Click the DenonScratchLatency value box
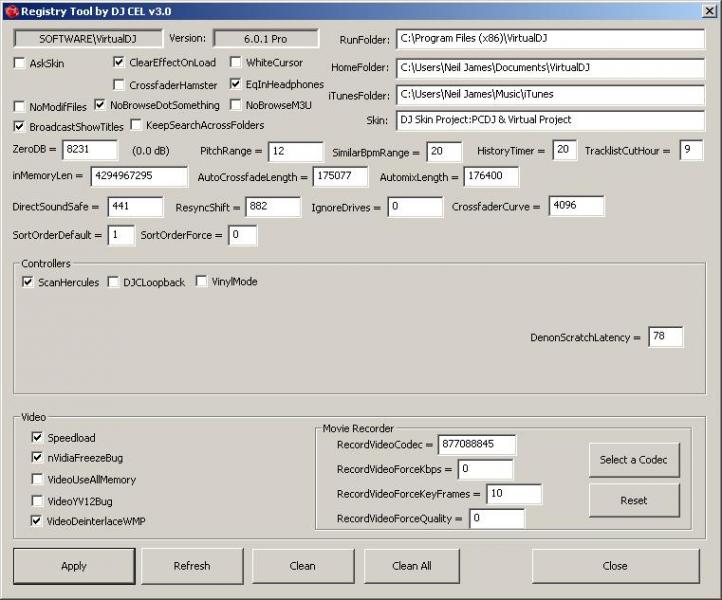Viewport: 722px width, 600px height. coord(665,337)
